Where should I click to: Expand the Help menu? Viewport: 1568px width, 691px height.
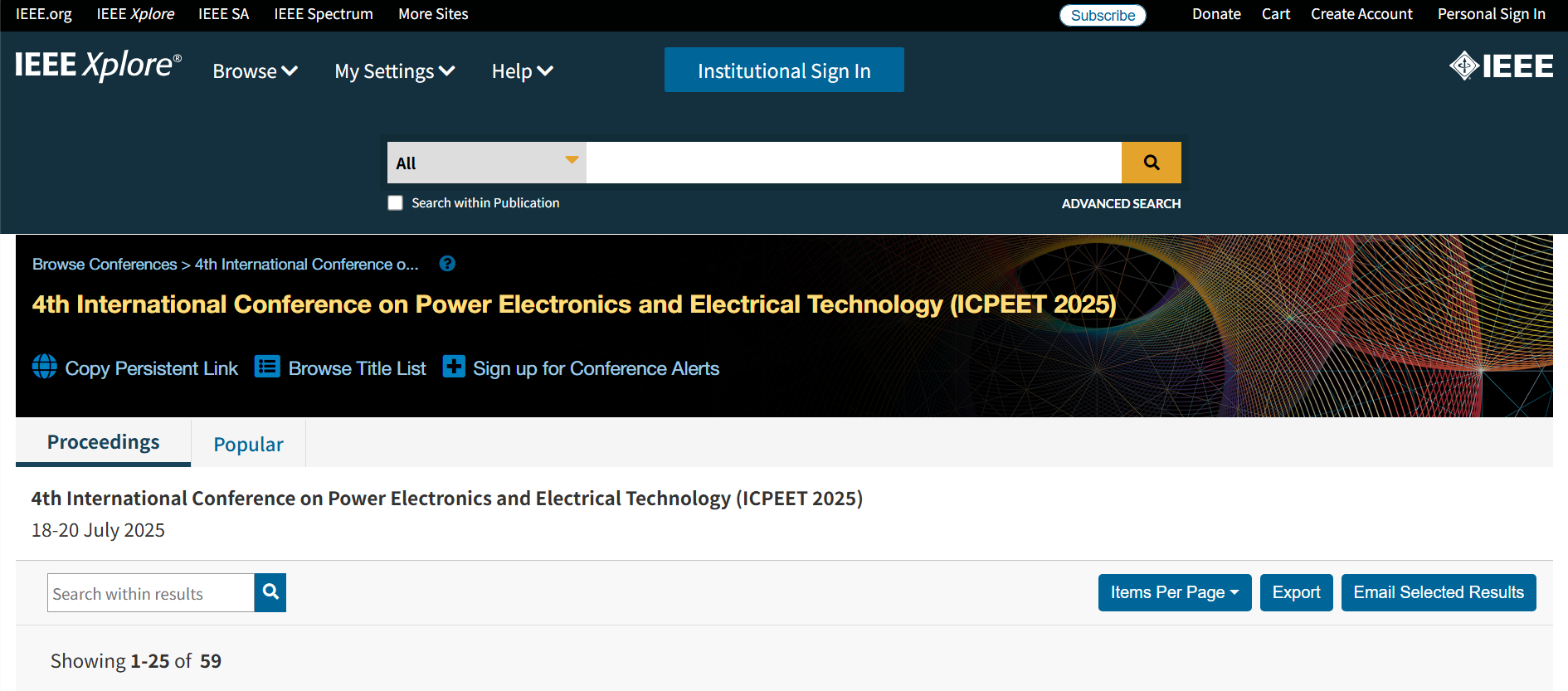[x=523, y=71]
